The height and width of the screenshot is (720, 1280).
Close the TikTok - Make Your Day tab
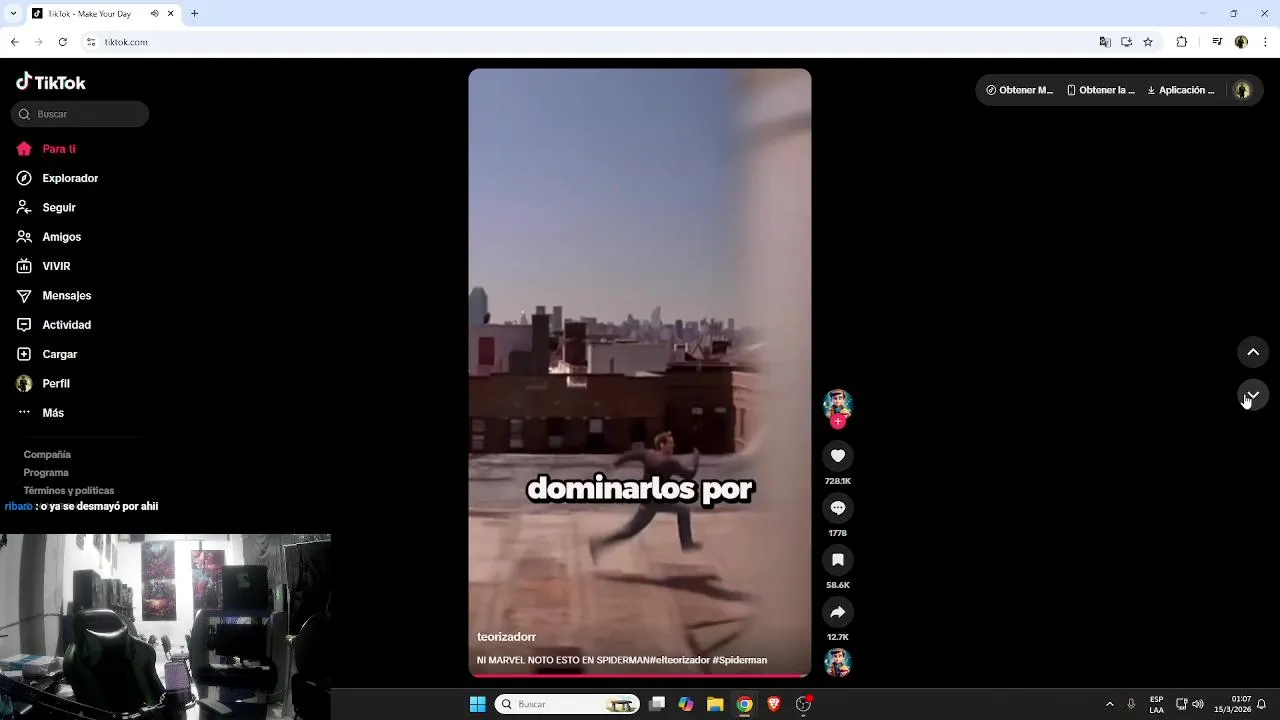[x=171, y=14]
